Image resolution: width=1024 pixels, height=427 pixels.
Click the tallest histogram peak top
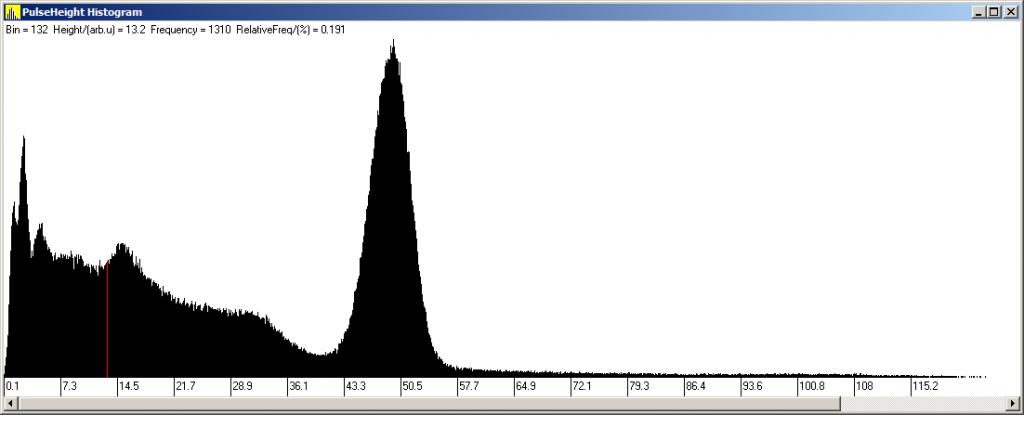[x=393, y=45]
